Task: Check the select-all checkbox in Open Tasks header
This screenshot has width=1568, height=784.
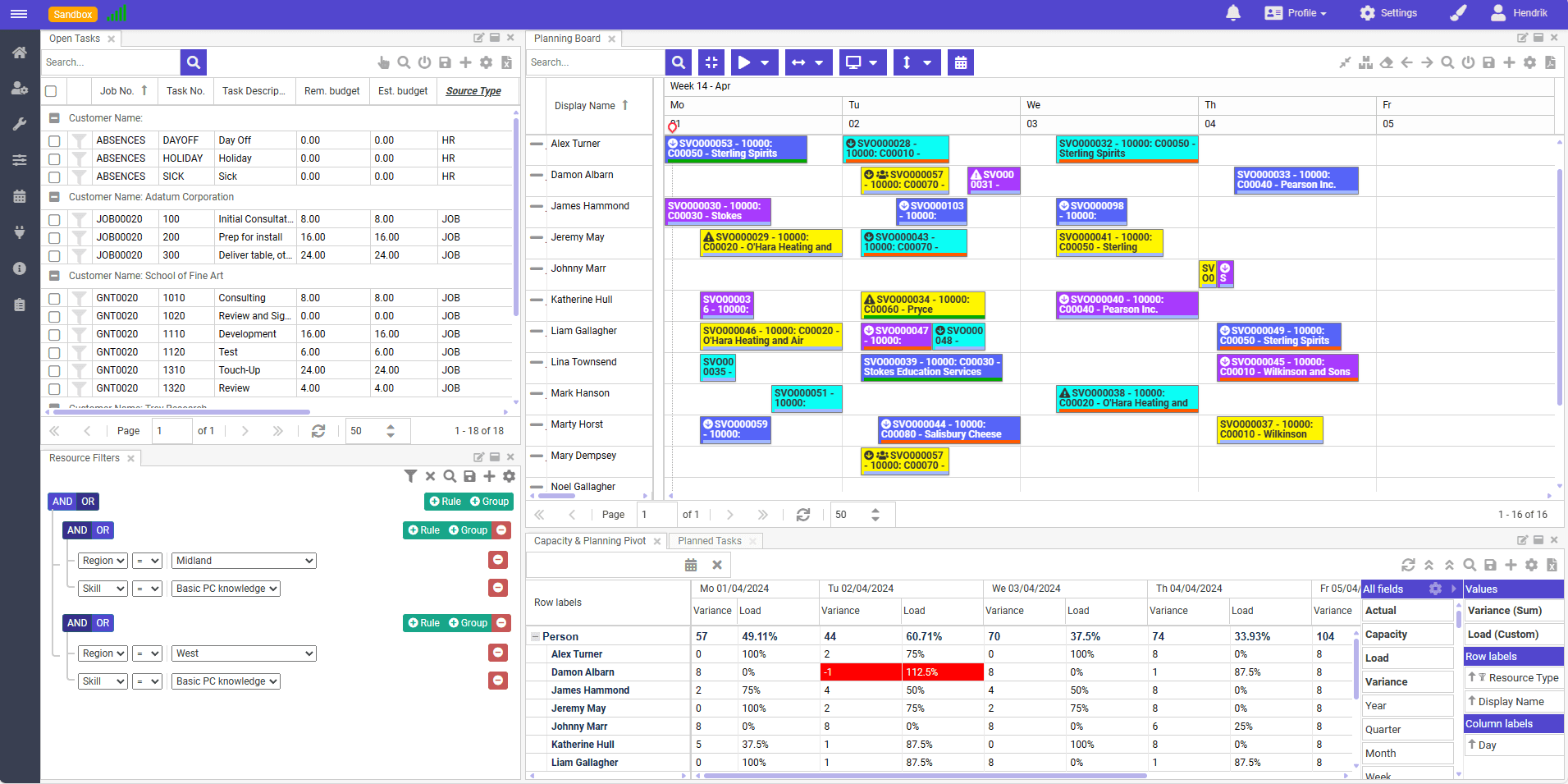Action: [51, 91]
